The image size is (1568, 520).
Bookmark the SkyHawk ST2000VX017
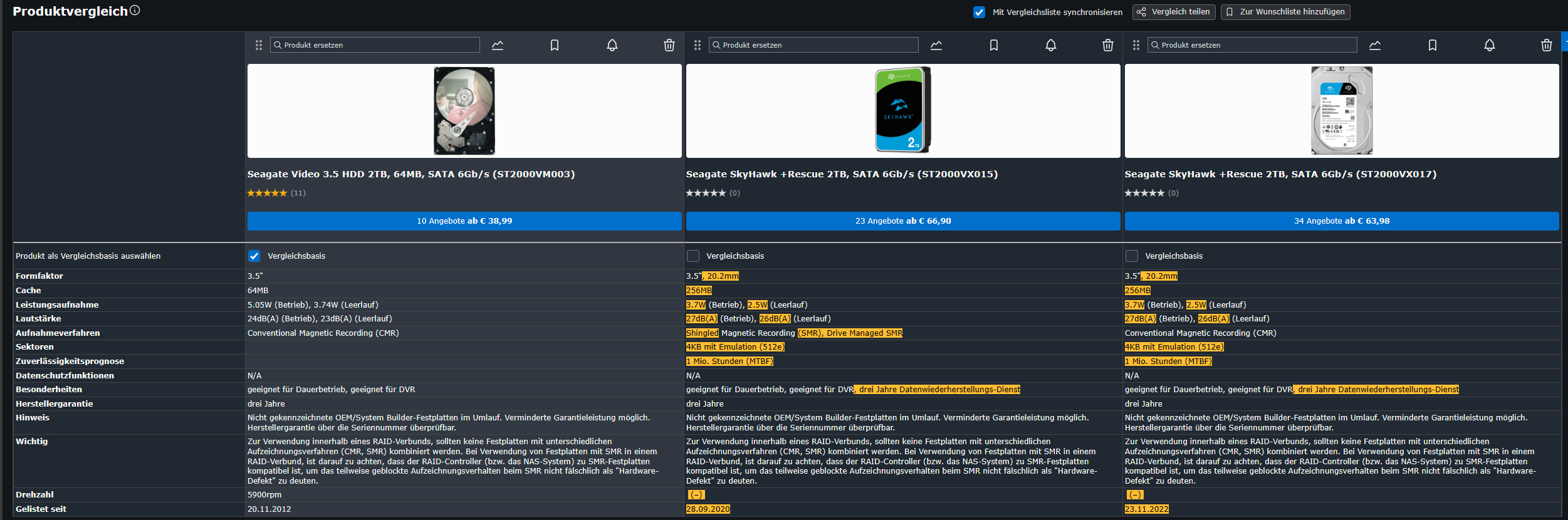pos(1433,45)
